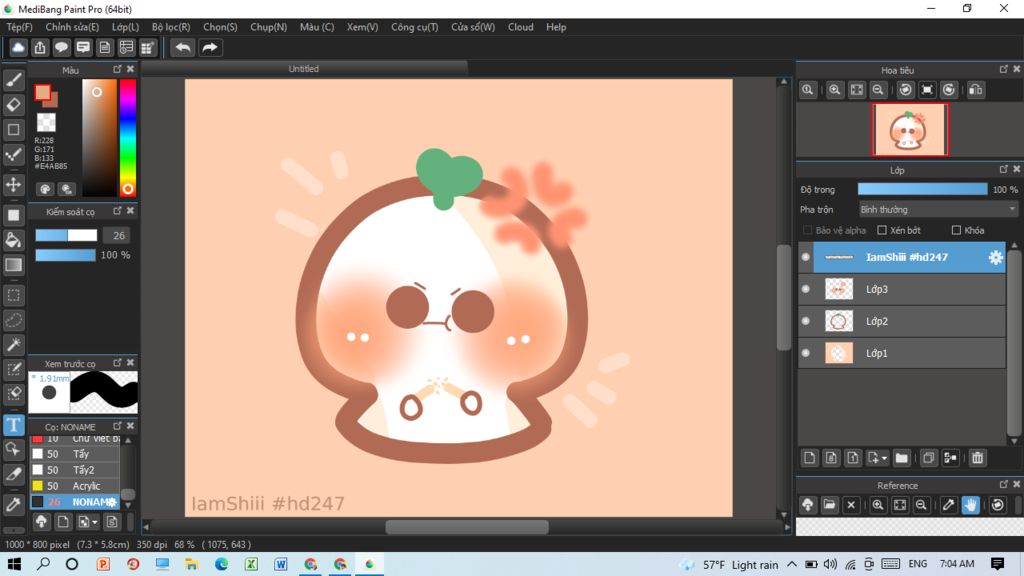Select the Eraser tool
1024x576 pixels.
coord(13,104)
